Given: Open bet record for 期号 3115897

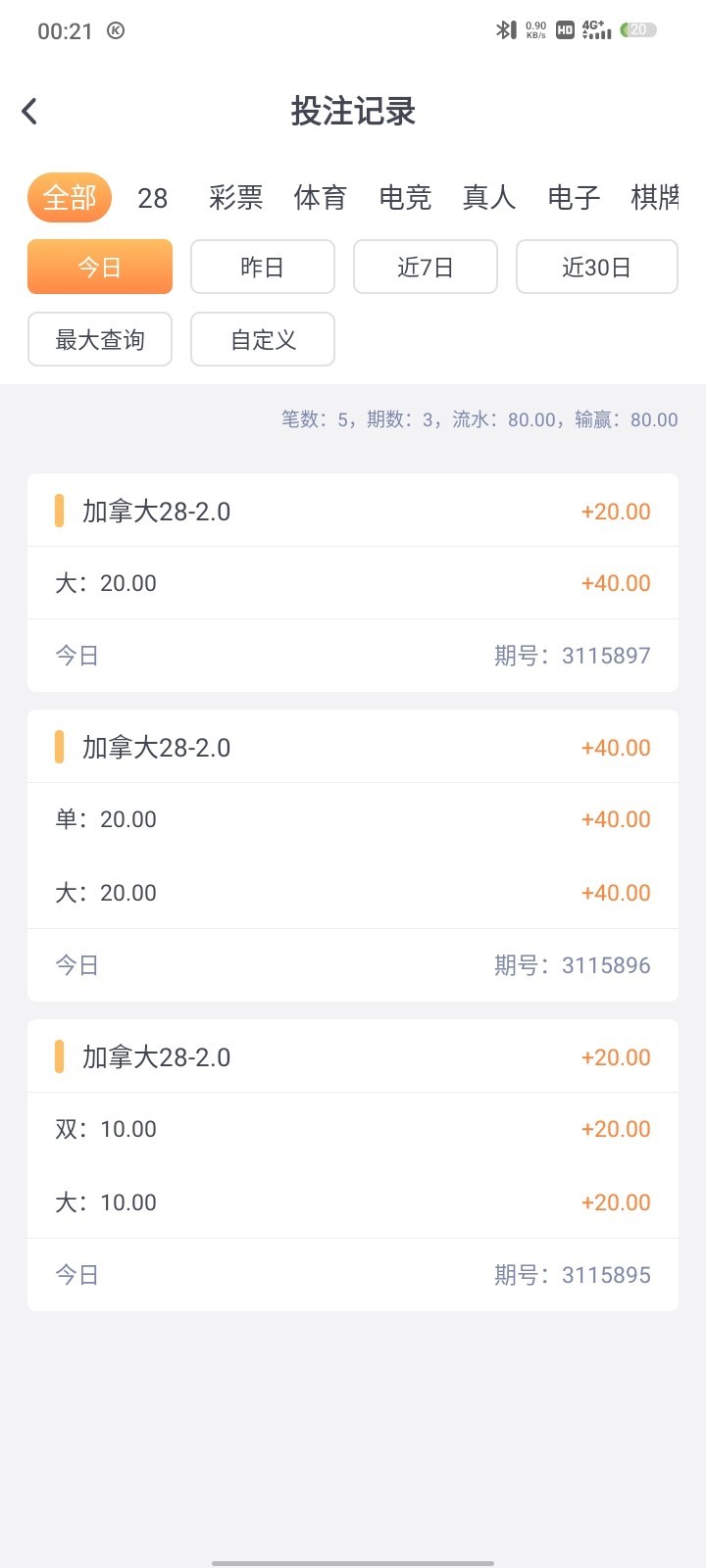Looking at the screenshot, I should coord(353,583).
